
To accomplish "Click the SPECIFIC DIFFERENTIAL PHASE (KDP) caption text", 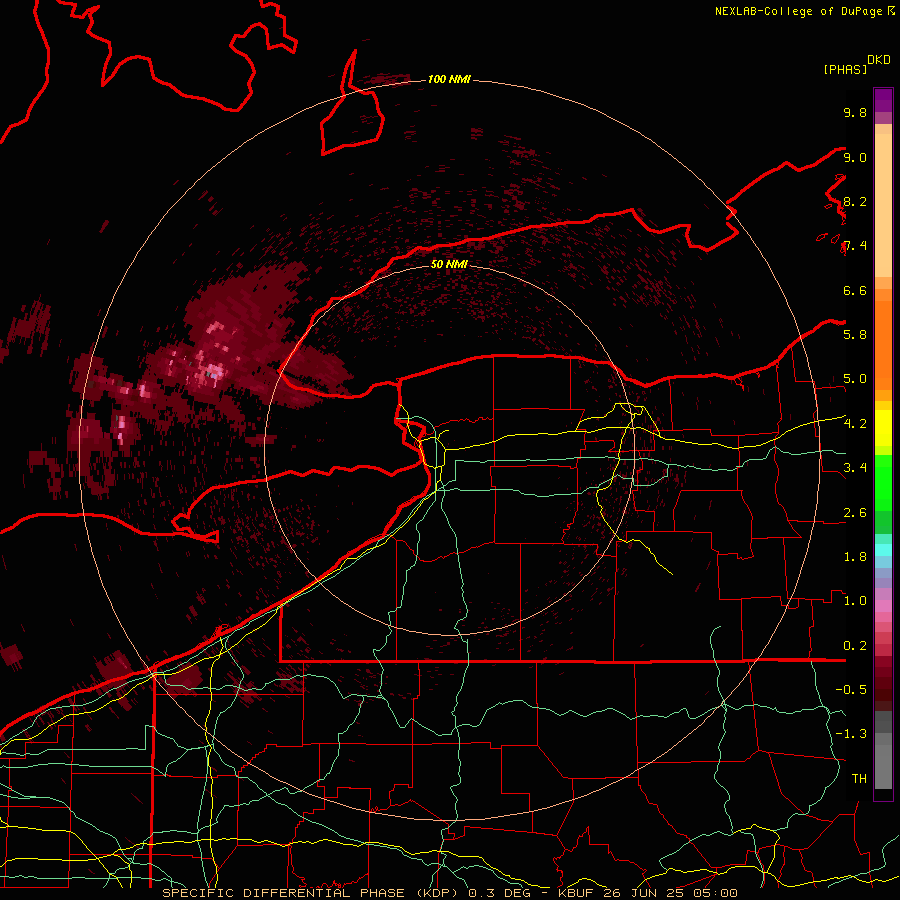I will 310,893.
